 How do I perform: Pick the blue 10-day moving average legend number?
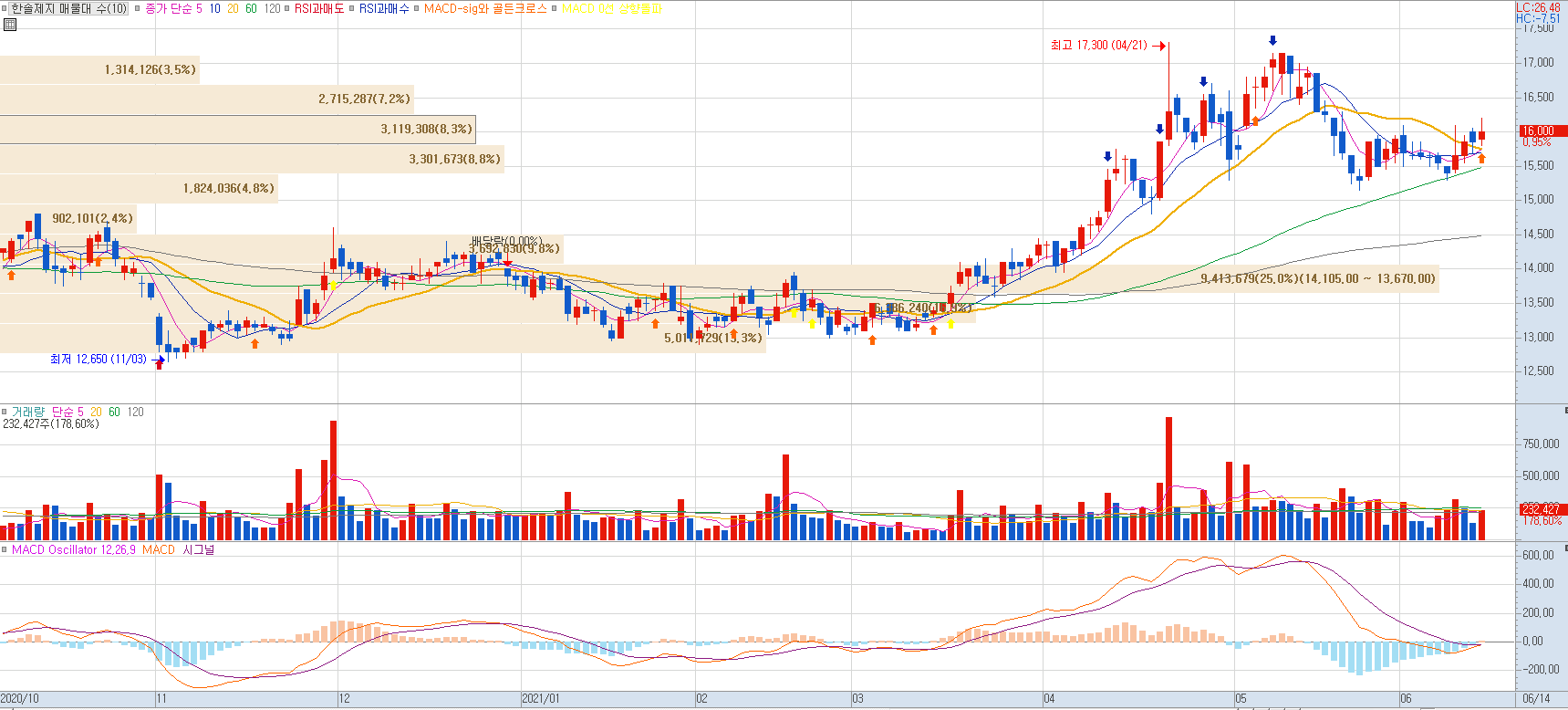click(x=214, y=8)
